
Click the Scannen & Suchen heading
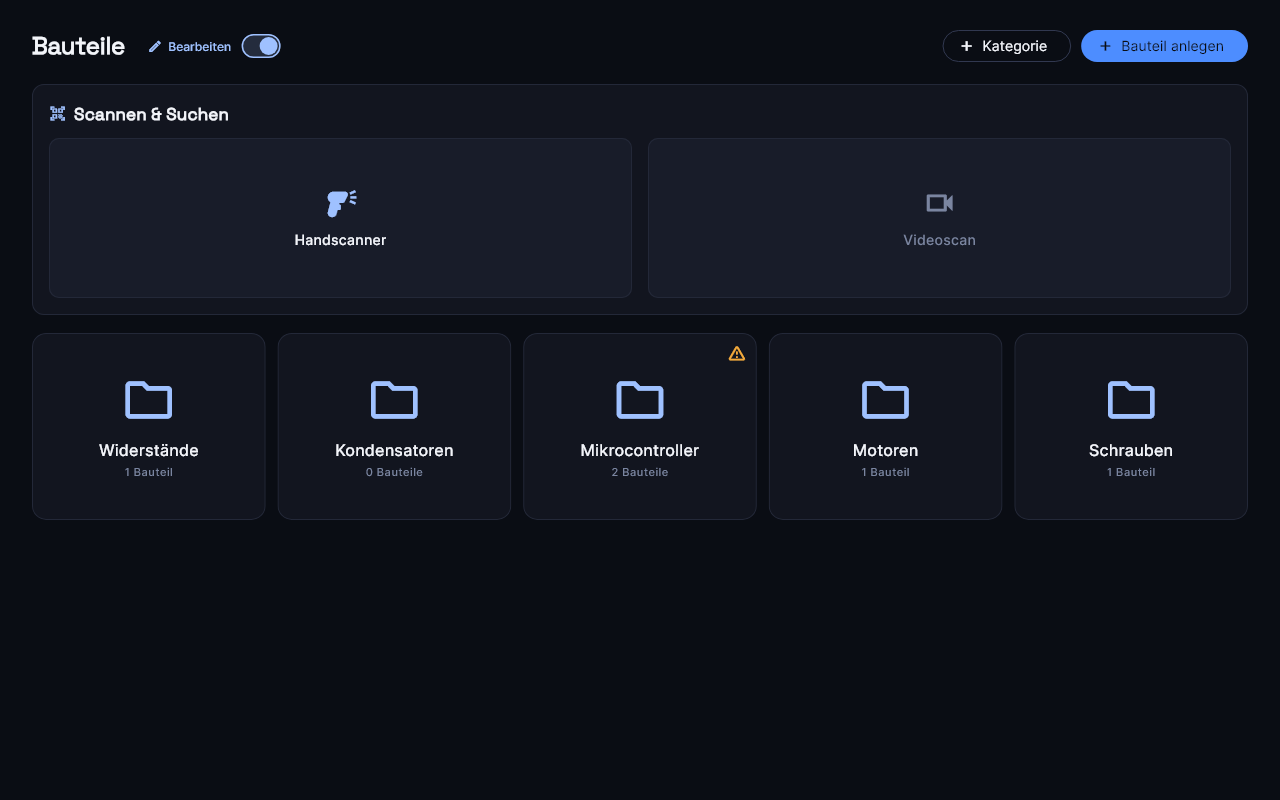151,114
